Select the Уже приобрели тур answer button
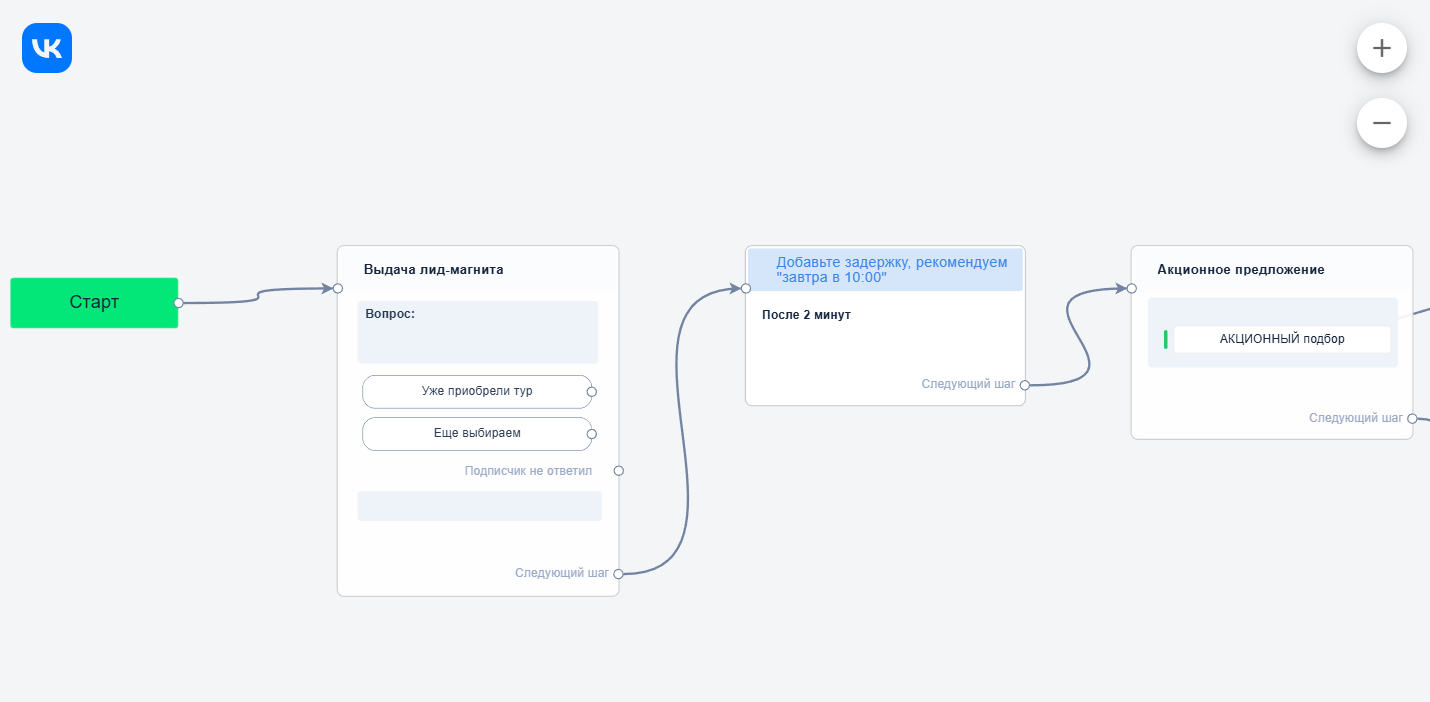The width and height of the screenshot is (1430, 702). (476, 391)
